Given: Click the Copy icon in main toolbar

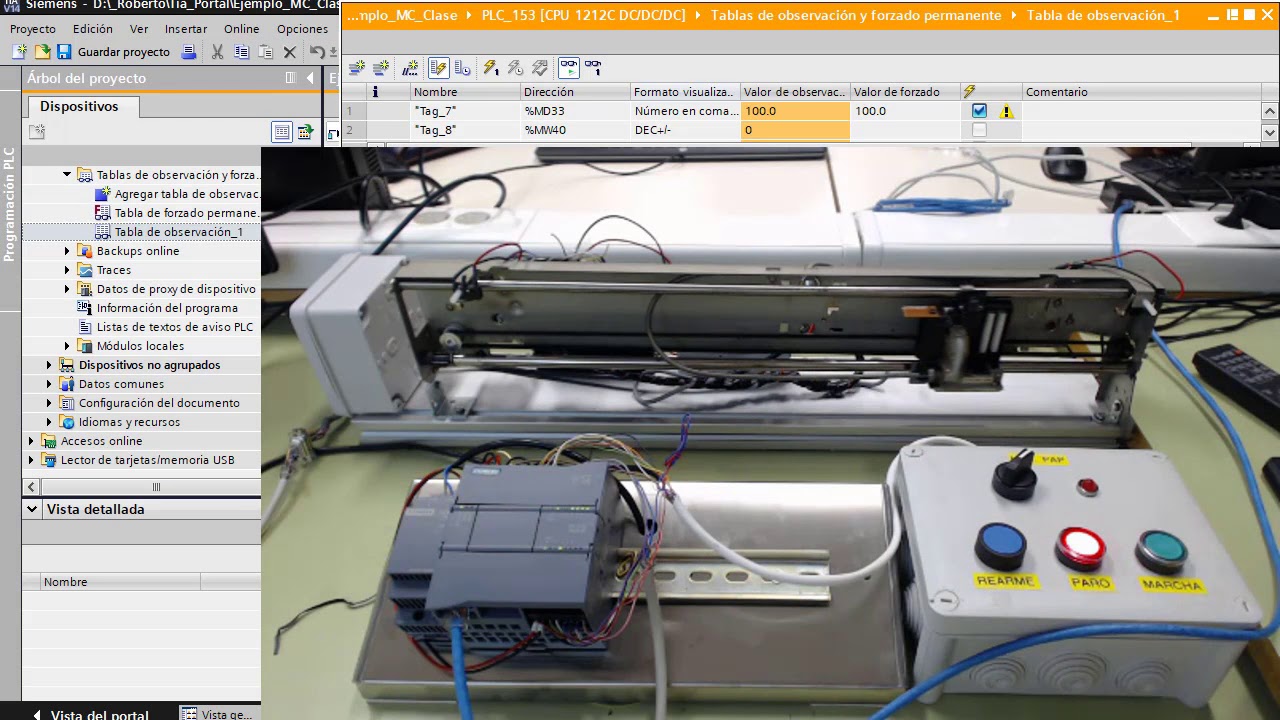Looking at the screenshot, I should point(241,52).
